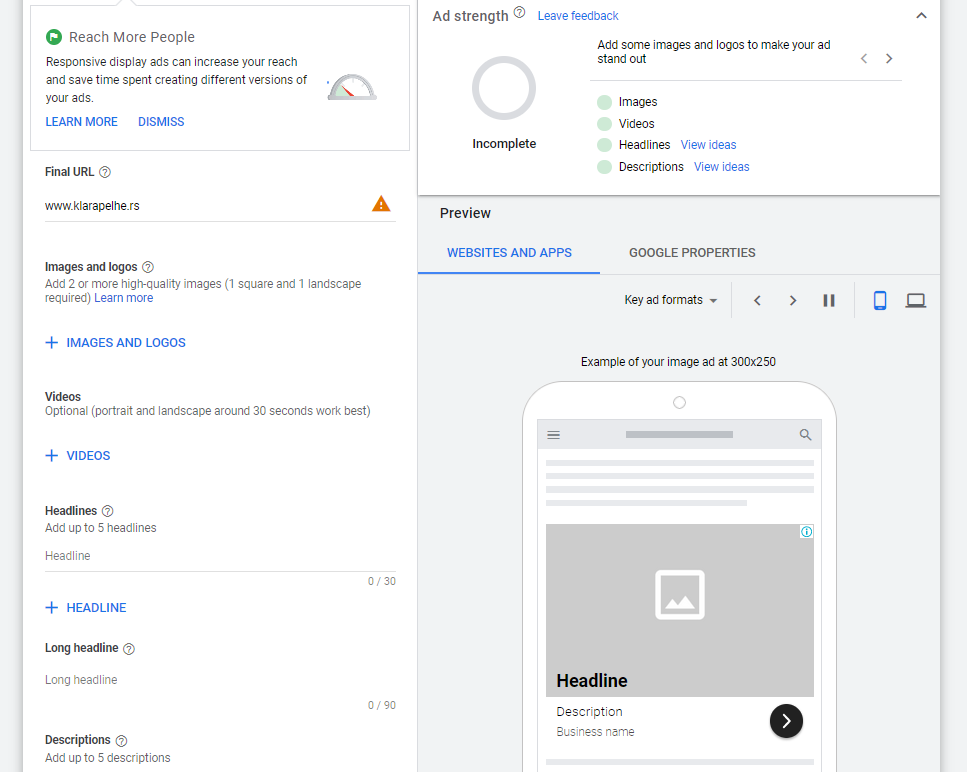Viewport: 967px width, 772px height.
Task: Click the Final URL help icon
Action: click(105, 172)
